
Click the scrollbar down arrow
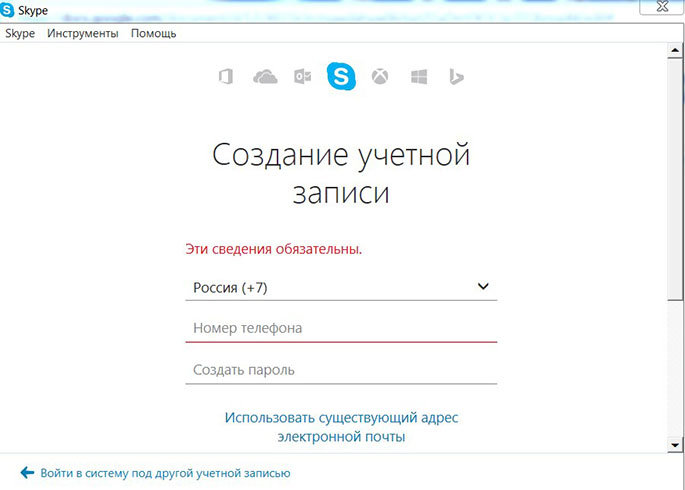coord(675,445)
